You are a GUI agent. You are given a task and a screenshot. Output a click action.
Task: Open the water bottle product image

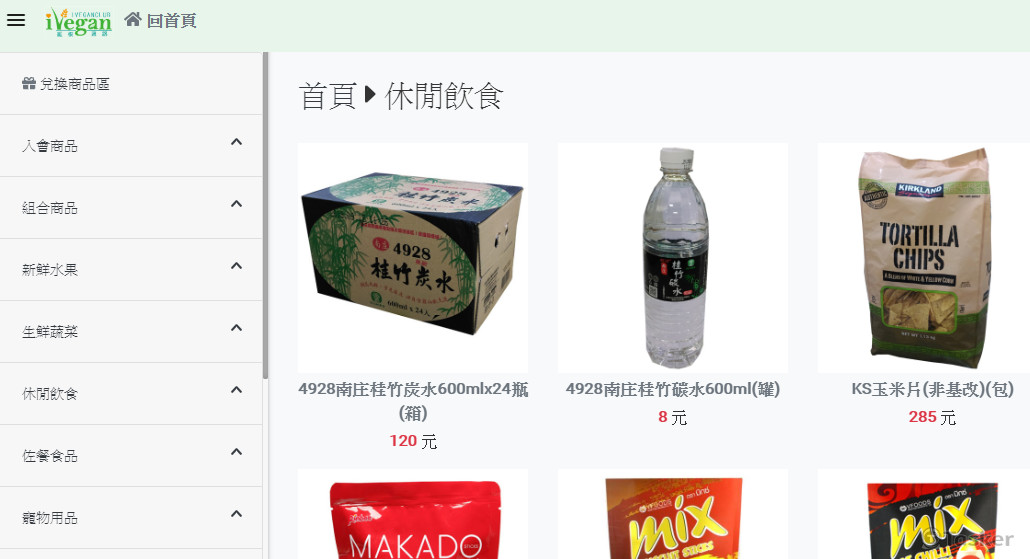tap(673, 258)
